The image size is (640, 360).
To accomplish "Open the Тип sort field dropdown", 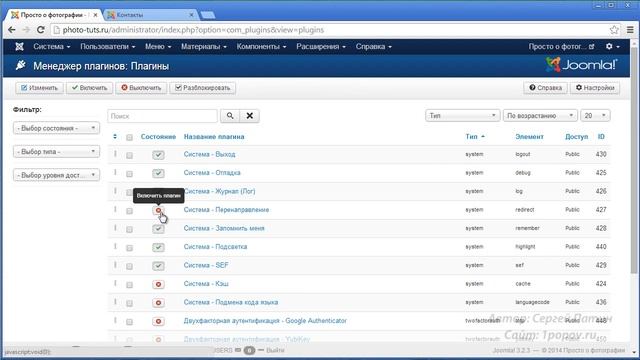I will pyautogui.click(x=462, y=116).
